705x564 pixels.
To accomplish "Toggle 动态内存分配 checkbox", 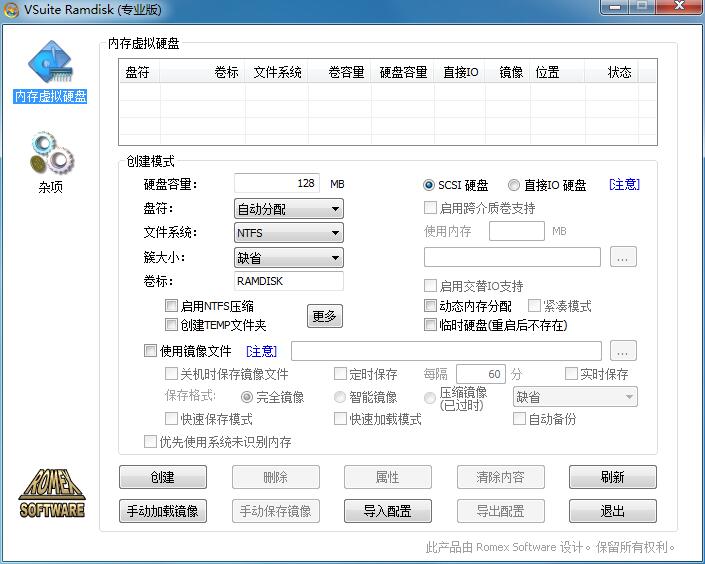I will (x=431, y=306).
